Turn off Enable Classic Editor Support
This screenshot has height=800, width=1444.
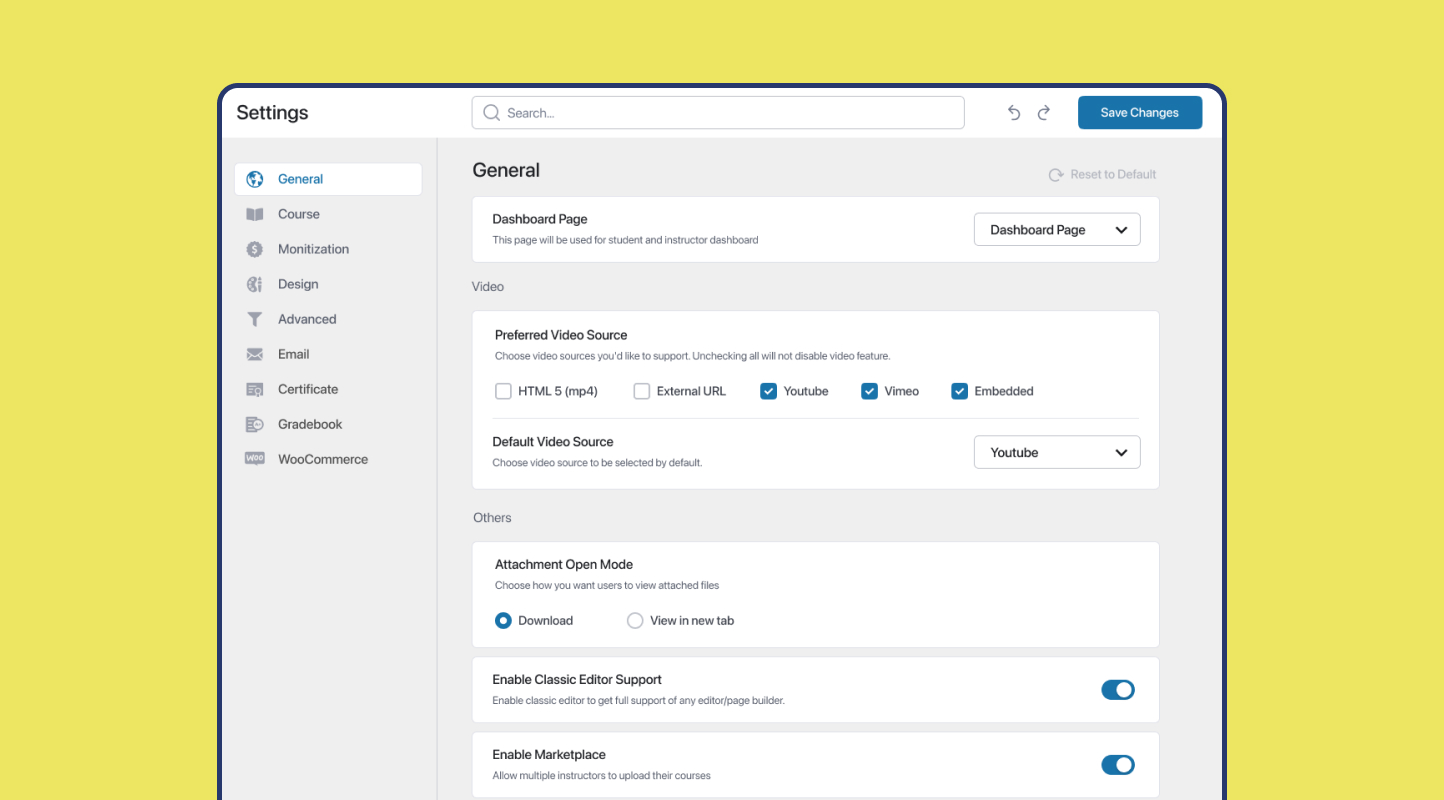pyautogui.click(x=1117, y=689)
